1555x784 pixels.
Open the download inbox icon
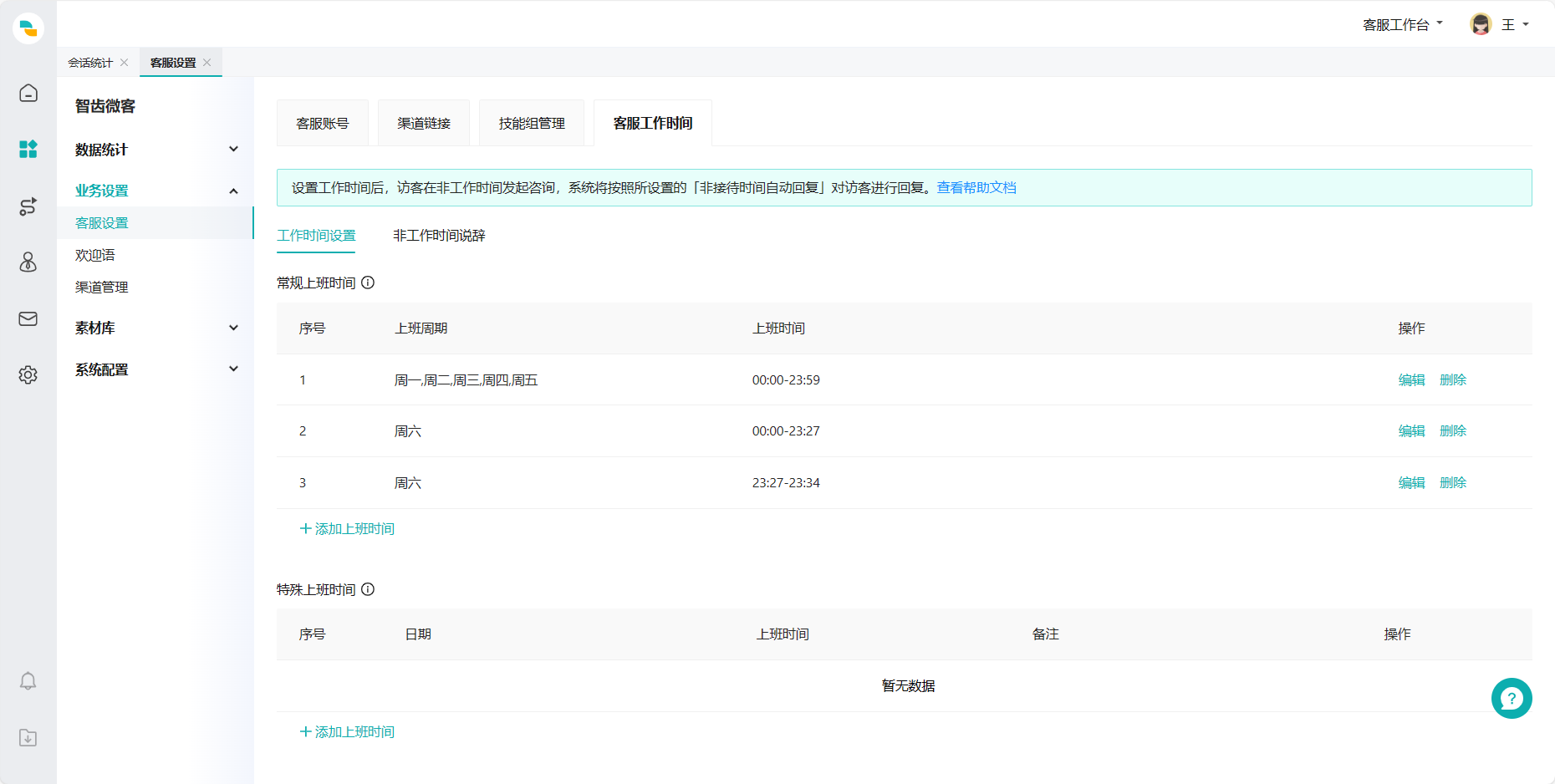point(28,737)
